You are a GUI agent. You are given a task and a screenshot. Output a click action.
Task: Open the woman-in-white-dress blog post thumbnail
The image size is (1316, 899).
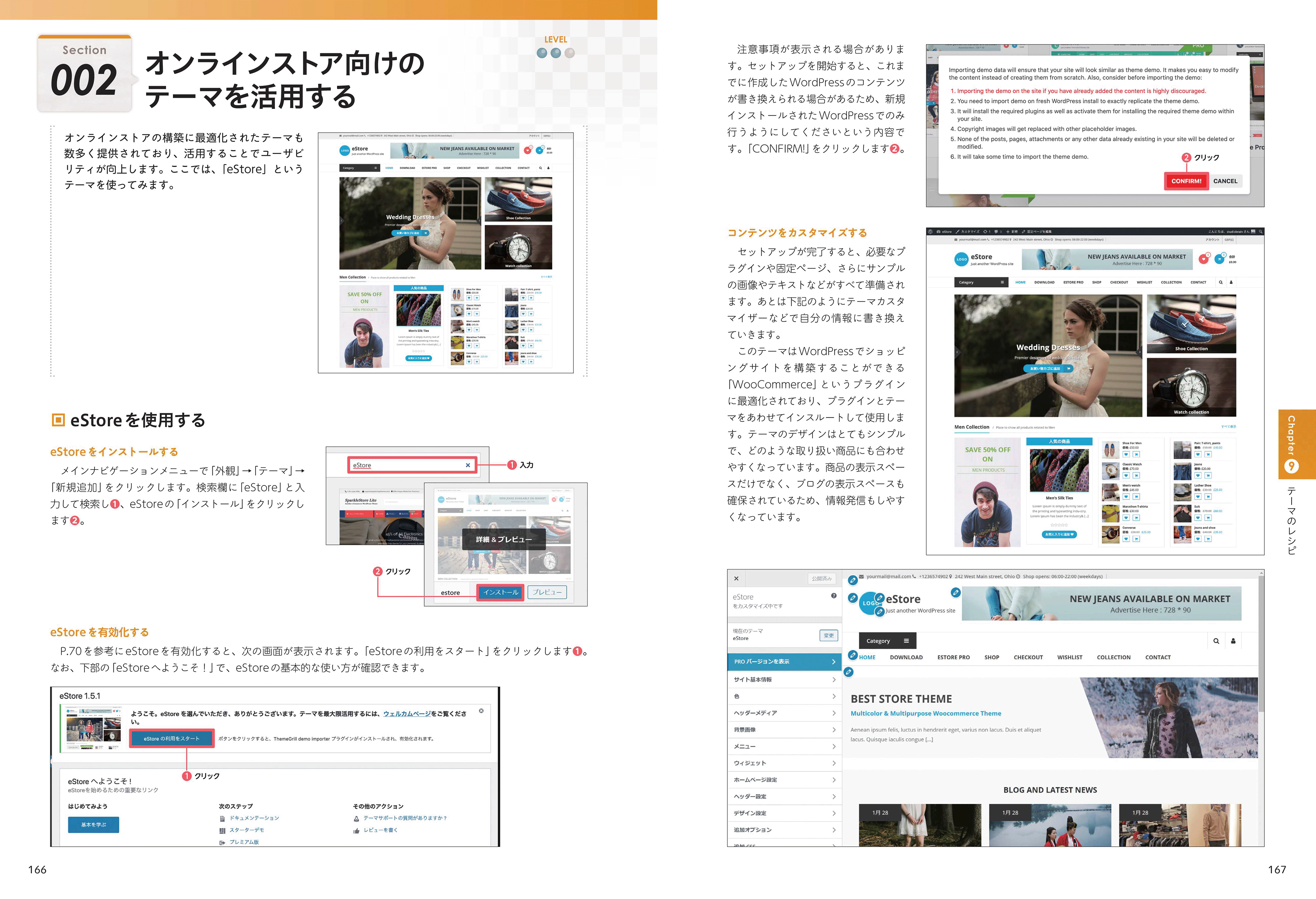point(920,825)
